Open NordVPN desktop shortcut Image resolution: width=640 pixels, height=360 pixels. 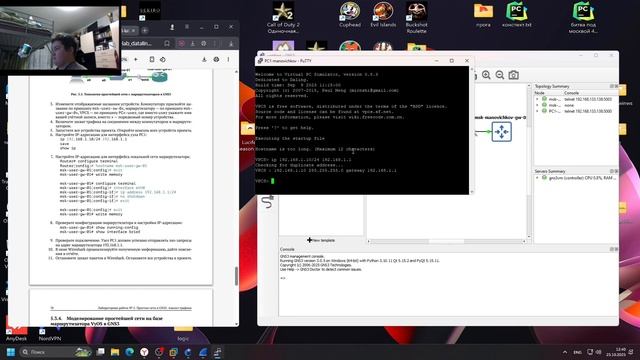[x=50, y=334]
